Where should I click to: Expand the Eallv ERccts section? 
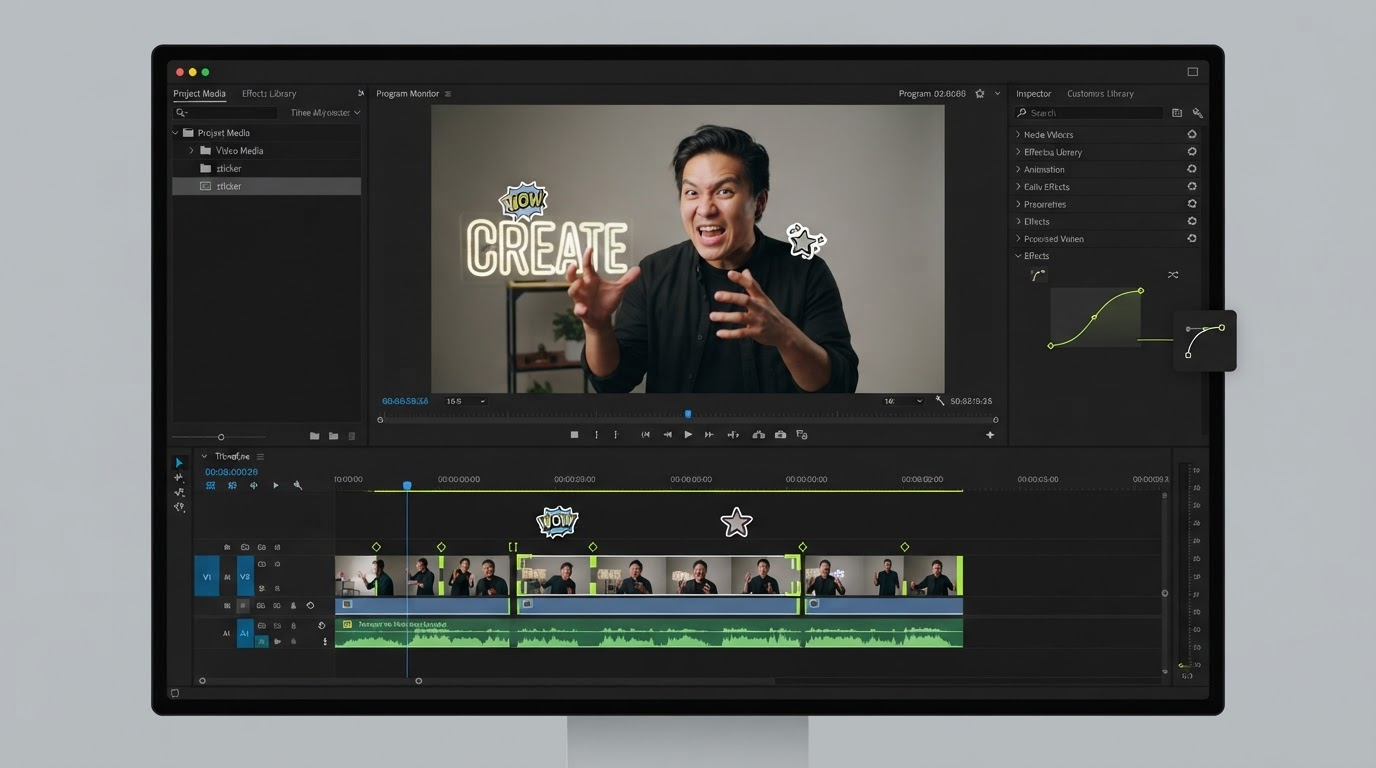click(1018, 187)
